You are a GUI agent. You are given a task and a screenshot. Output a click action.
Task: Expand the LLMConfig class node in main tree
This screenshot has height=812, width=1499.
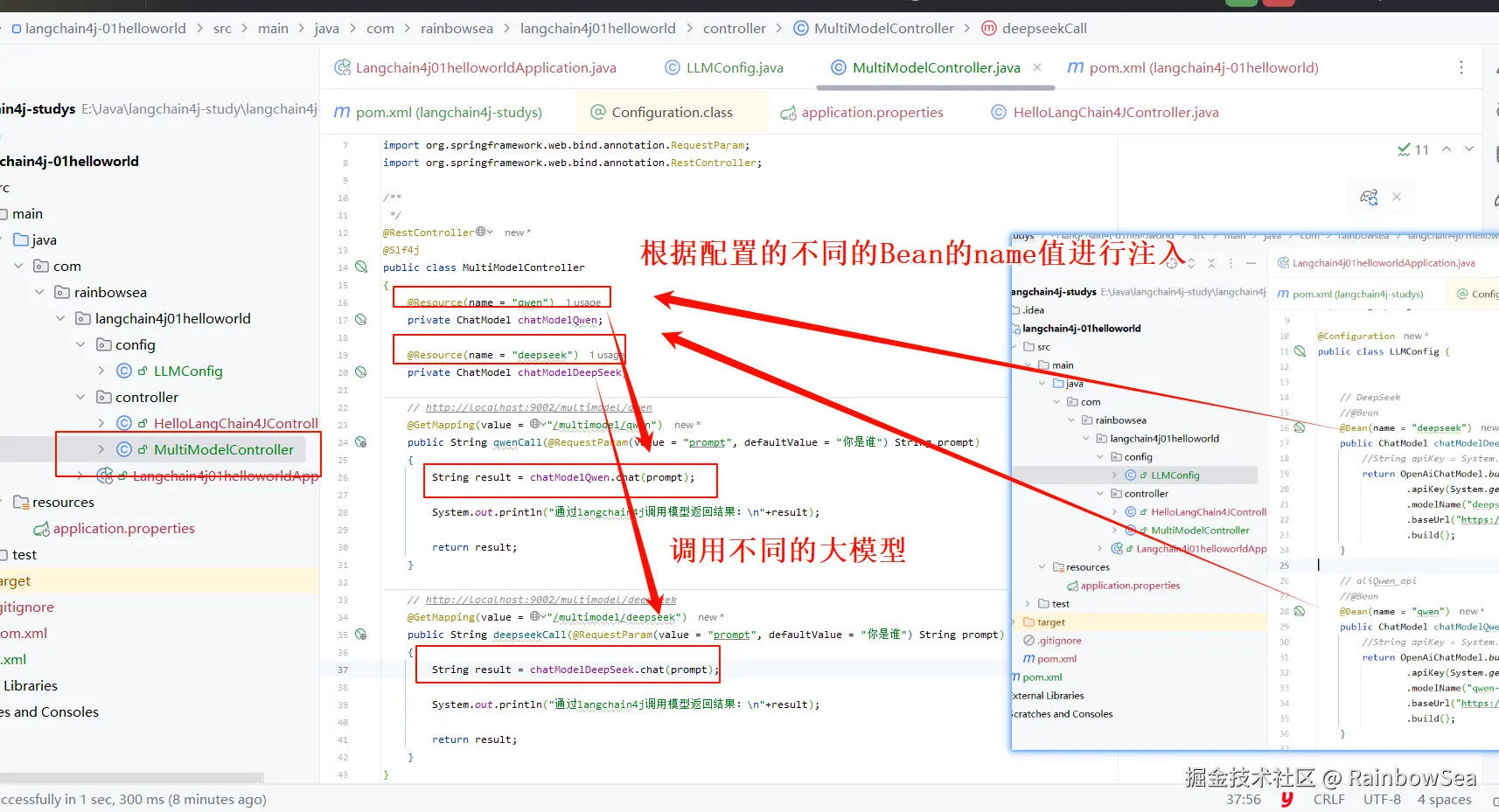pos(101,371)
